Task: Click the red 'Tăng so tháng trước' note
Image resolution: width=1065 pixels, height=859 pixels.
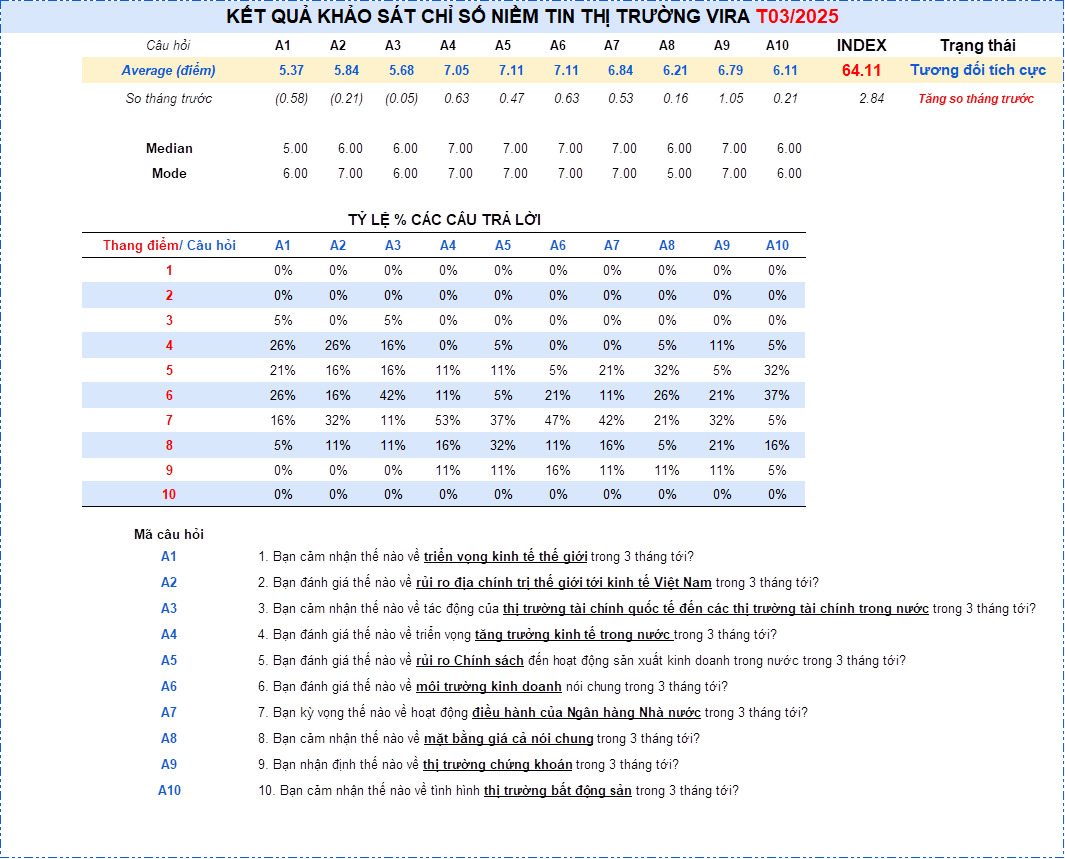Action: [x=975, y=99]
